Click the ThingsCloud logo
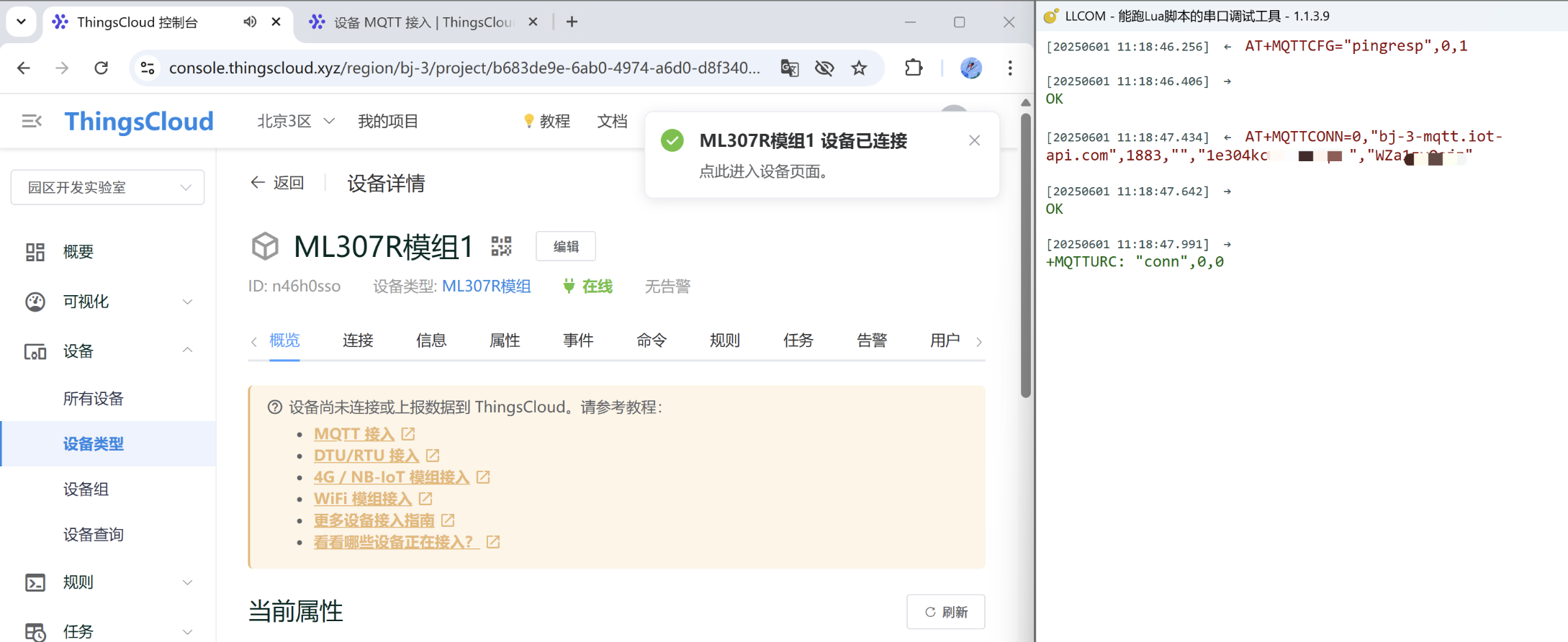The width and height of the screenshot is (1568, 642). pos(139,121)
